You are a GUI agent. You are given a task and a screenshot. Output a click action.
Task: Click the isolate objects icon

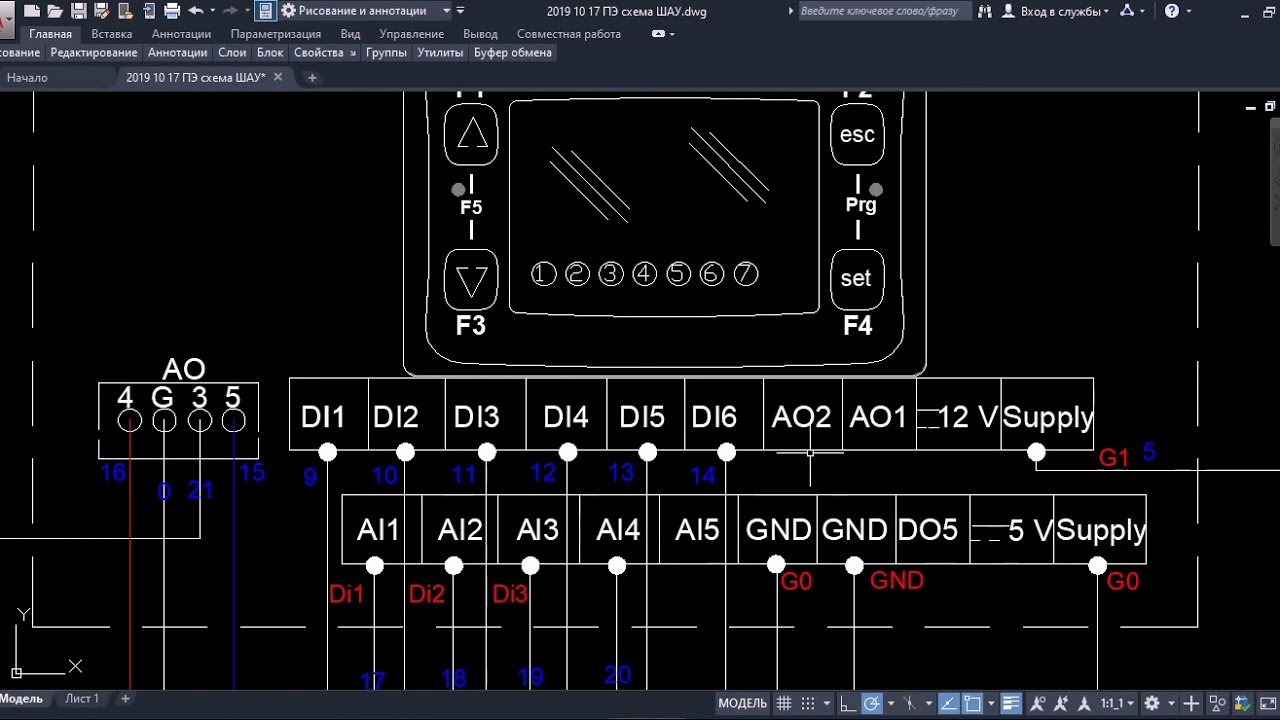coord(1216,703)
